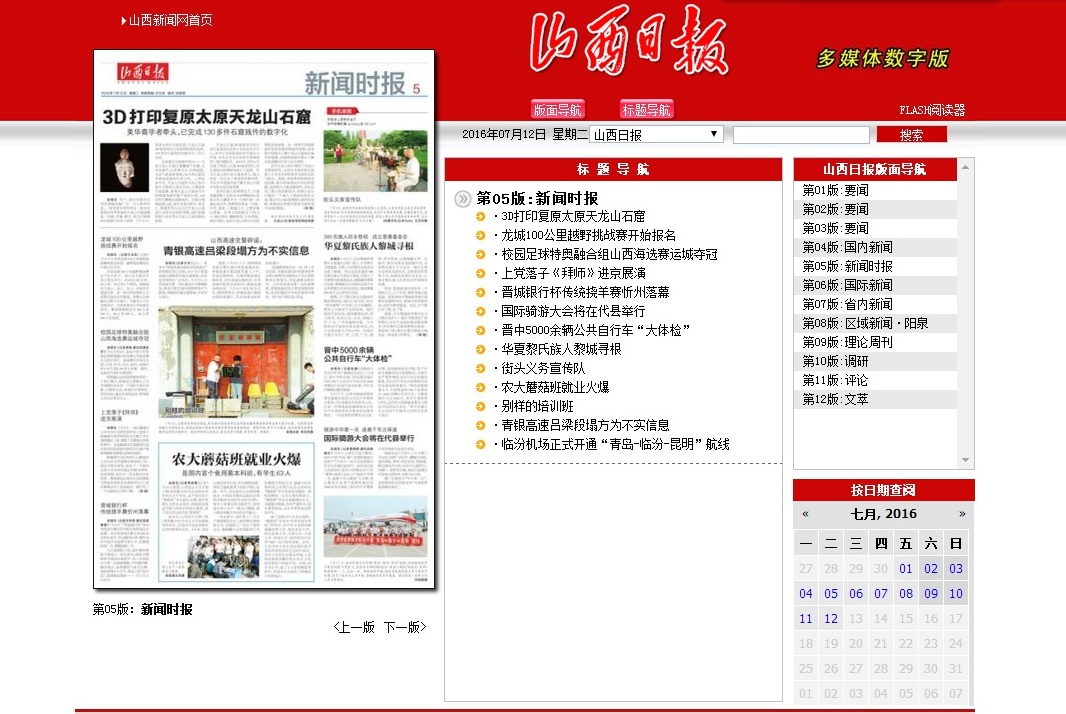Click bullet icon beside 校园足球特奥融合组 article
1066x714 pixels.
481,254
